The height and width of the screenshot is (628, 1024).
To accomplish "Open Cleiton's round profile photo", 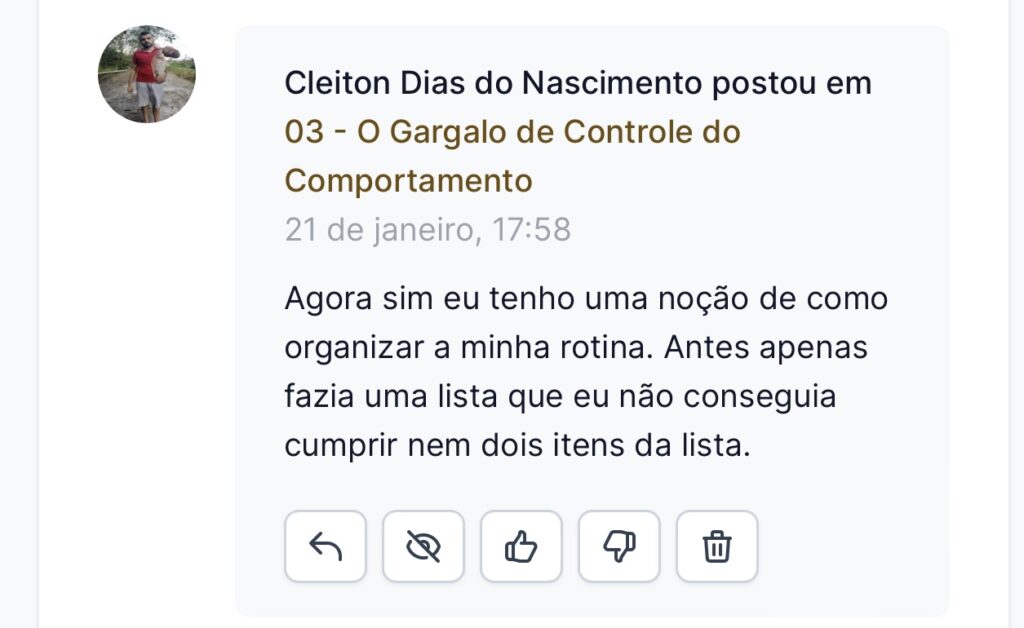I will [x=147, y=74].
